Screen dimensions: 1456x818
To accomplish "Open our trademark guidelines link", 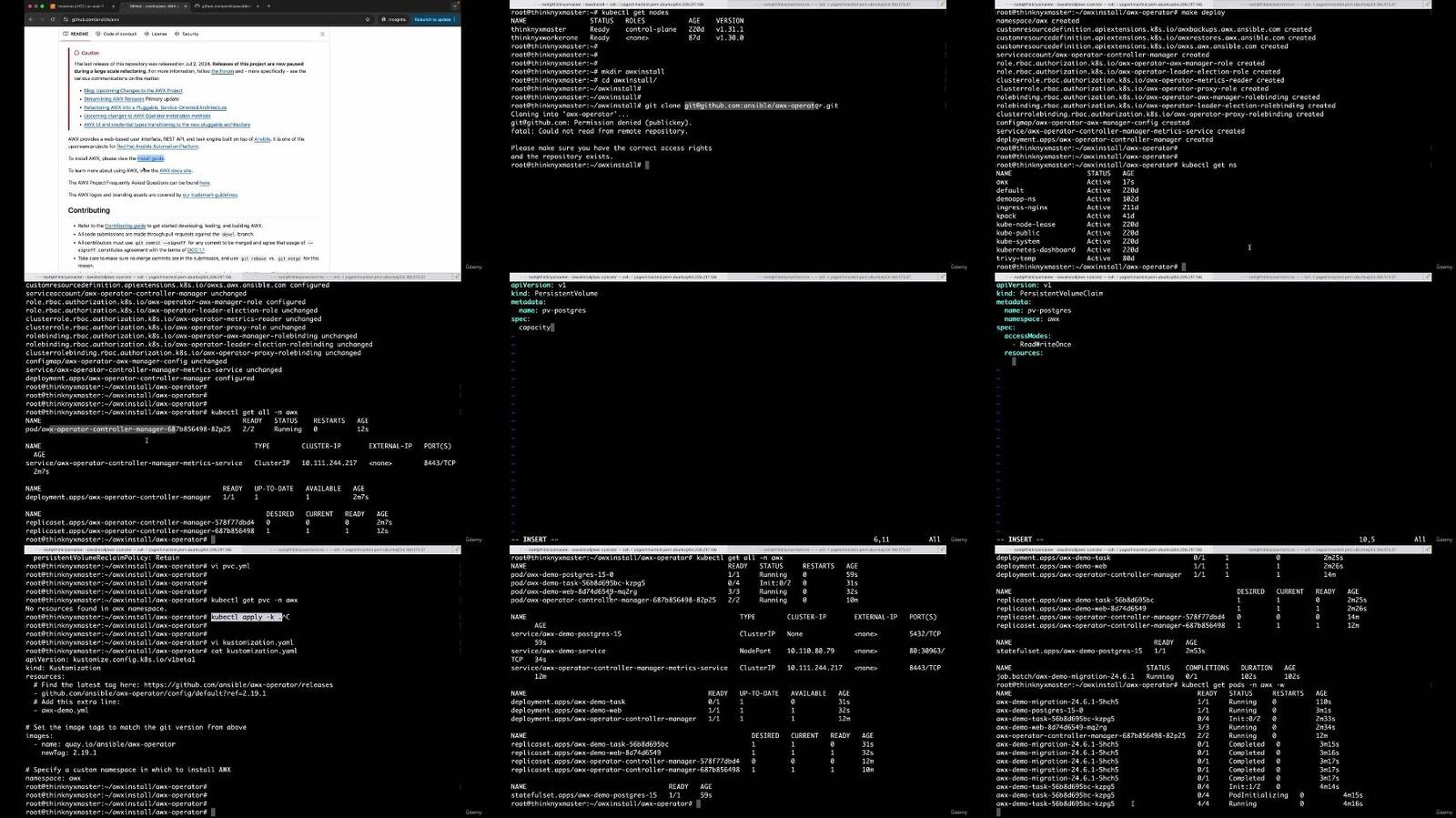I will pyautogui.click(x=210, y=195).
